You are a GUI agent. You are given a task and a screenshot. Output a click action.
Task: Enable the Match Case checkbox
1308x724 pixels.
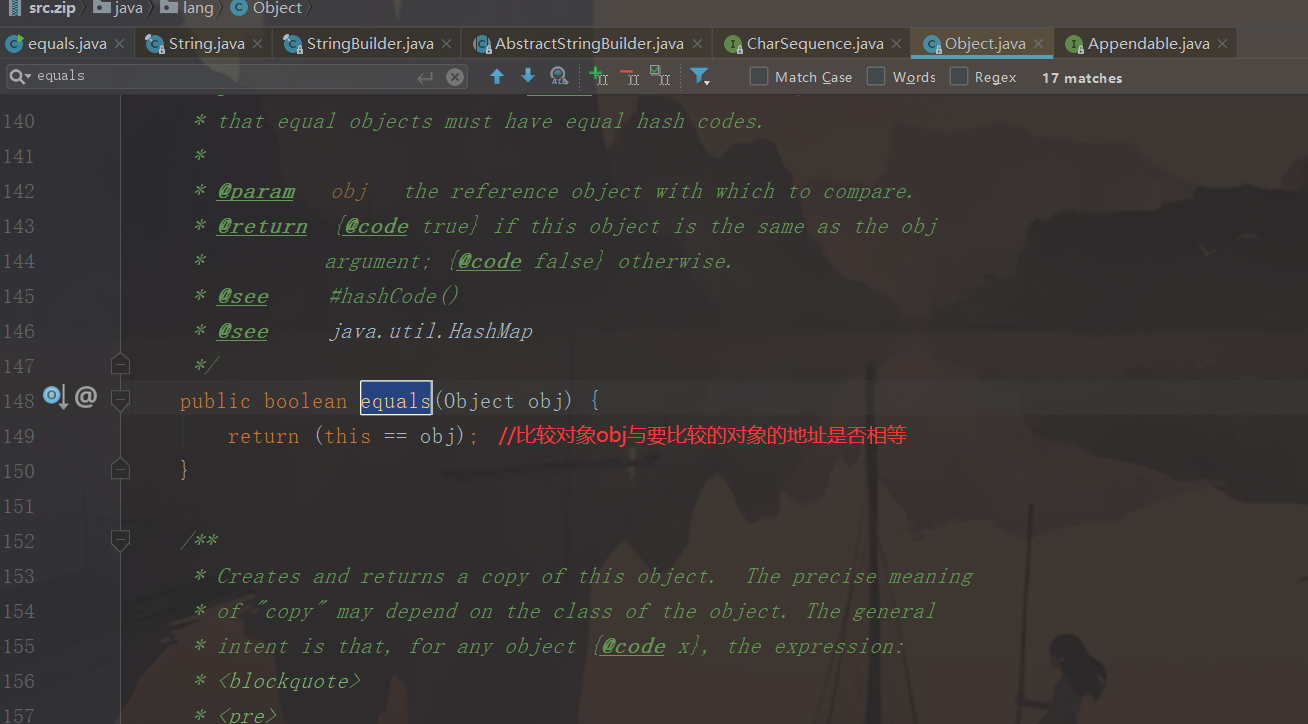(759, 77)
